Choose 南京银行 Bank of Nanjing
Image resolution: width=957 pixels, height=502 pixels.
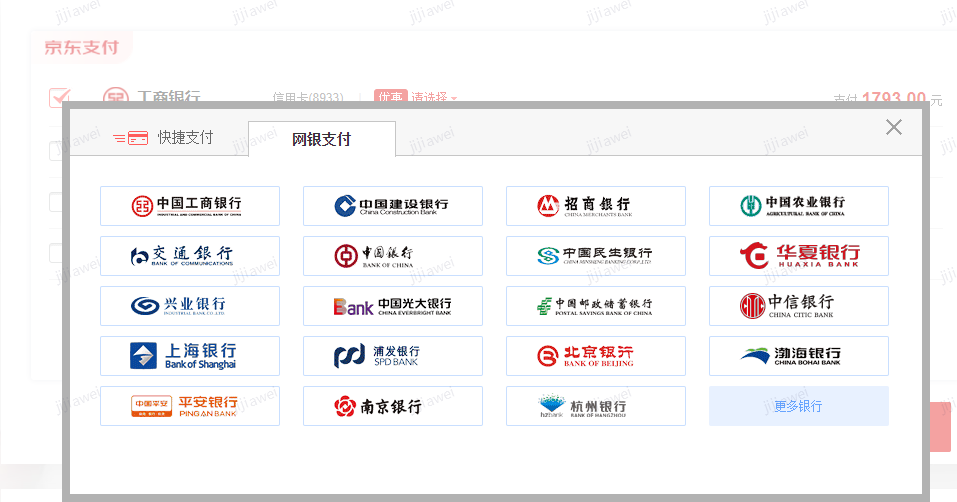(392, 406)
